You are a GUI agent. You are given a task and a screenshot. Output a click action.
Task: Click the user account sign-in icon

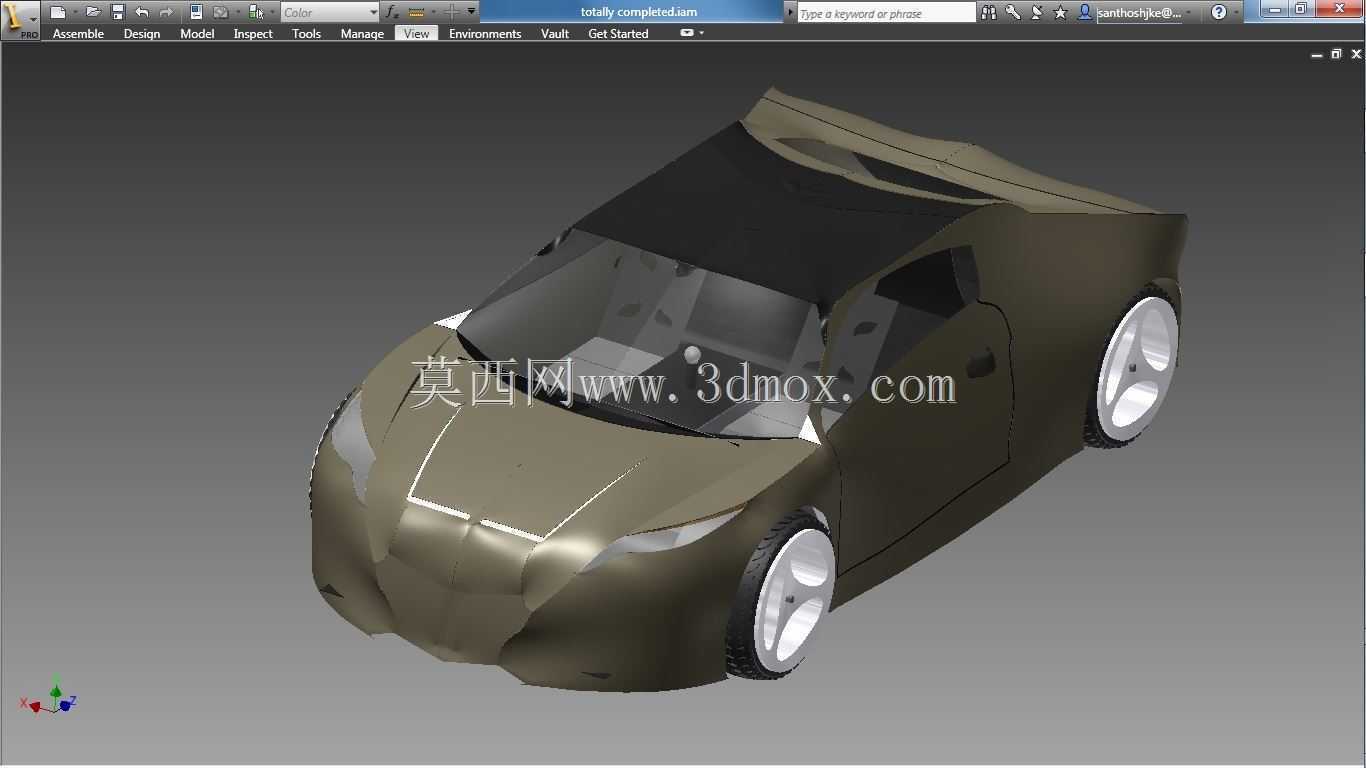(x=1085, y=13)
